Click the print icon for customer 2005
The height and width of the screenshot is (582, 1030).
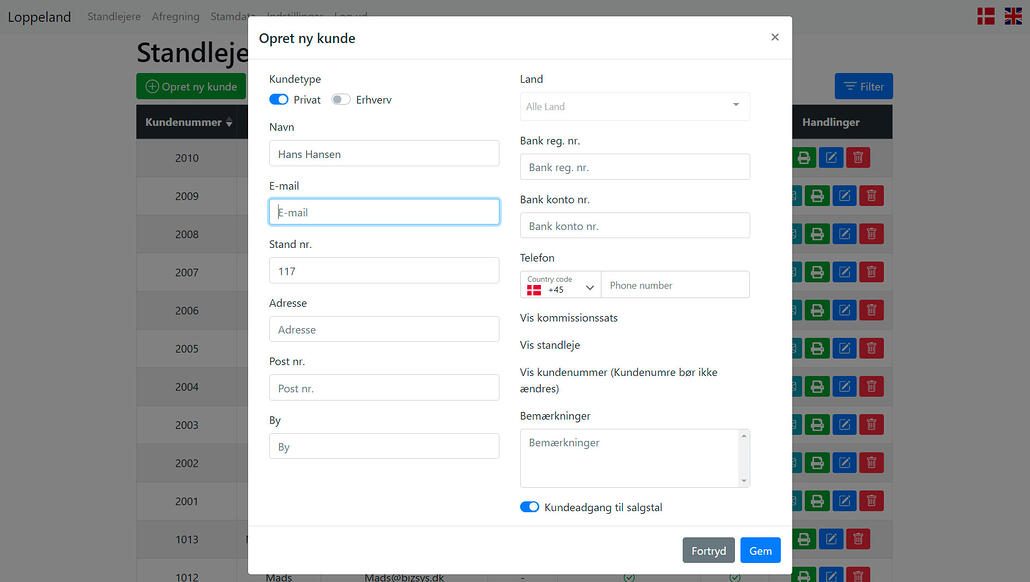pyautogui.click(x=817, y=348)
